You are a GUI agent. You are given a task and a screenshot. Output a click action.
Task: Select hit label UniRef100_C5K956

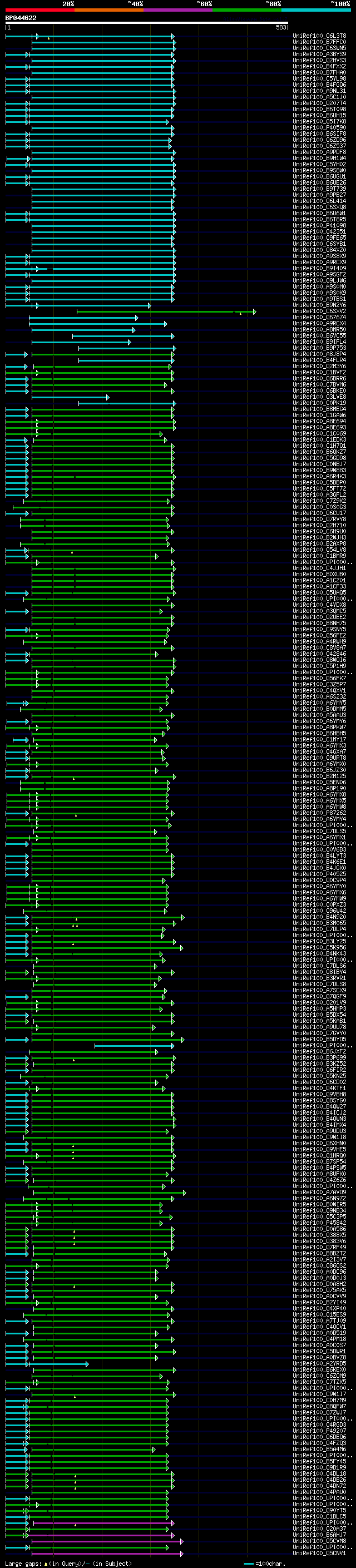pos(319,948)
